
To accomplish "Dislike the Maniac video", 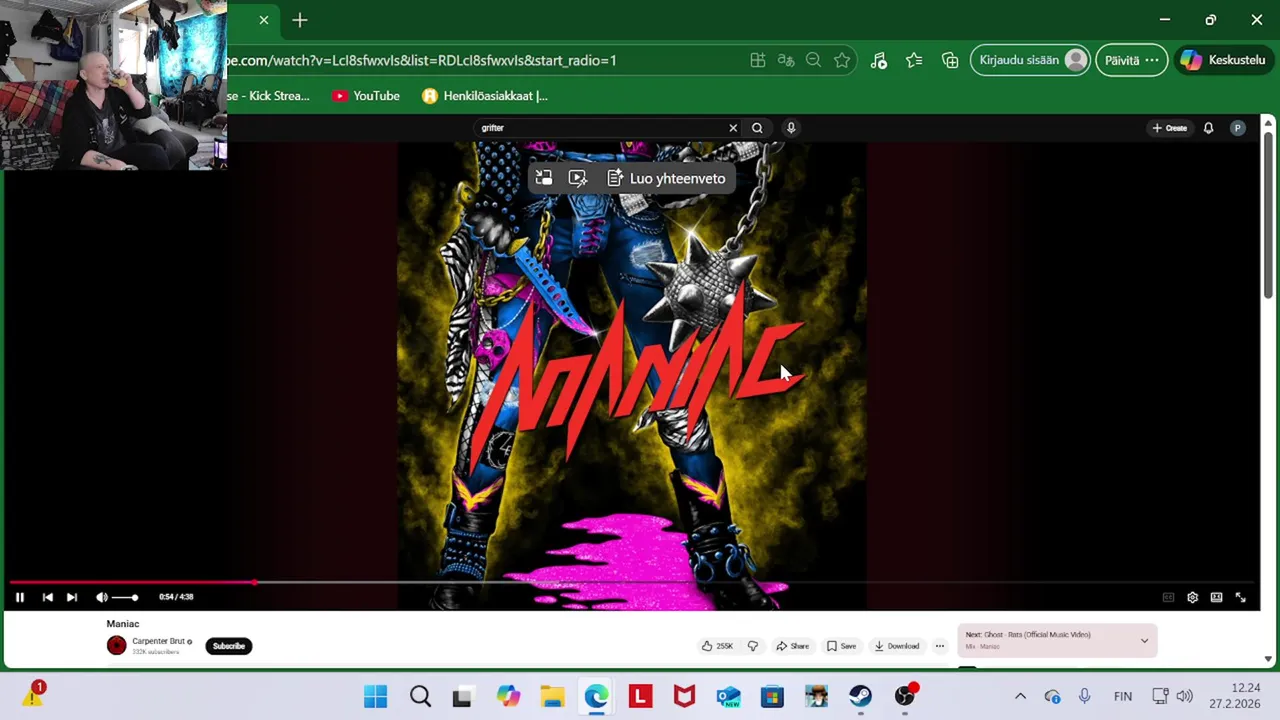I will click(x=753, y=646).
